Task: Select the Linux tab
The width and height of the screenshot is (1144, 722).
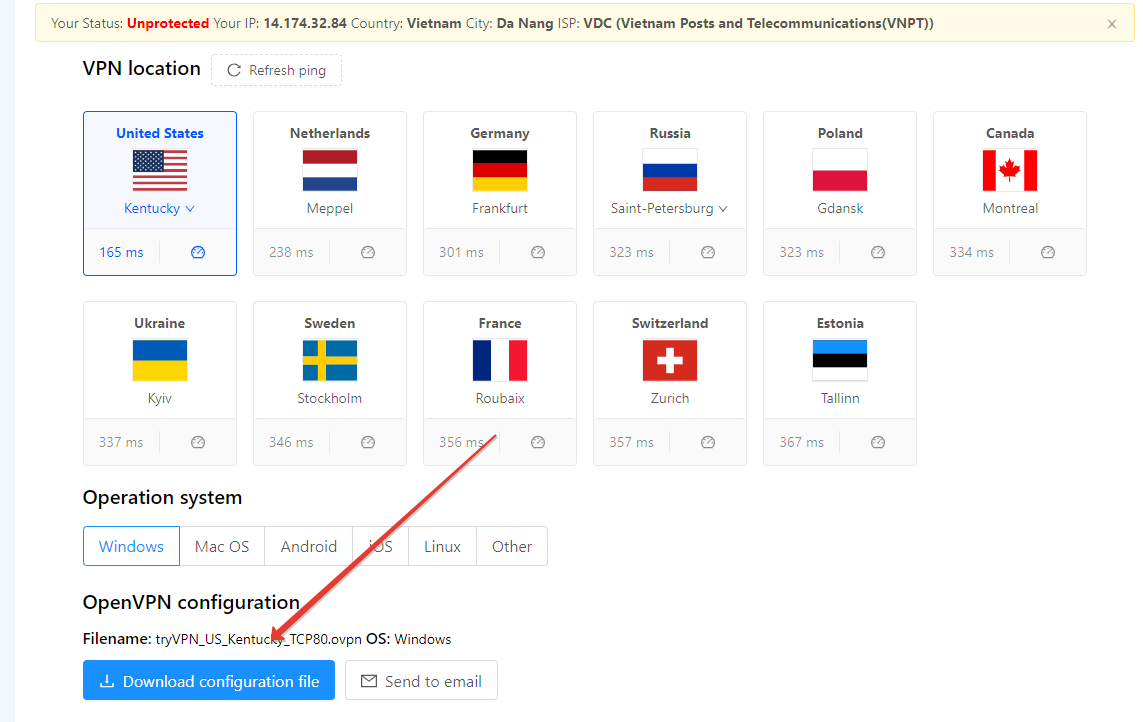Action: (442, 546)
